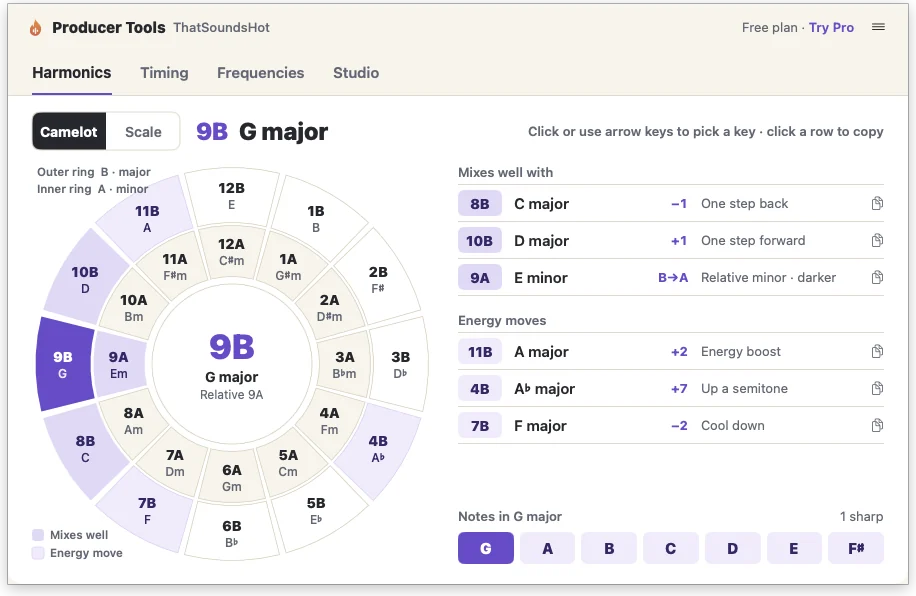Select 7B F wheel segment
Image resolution: width=916 pixels, height=596 pixels.
pos(147,510)
